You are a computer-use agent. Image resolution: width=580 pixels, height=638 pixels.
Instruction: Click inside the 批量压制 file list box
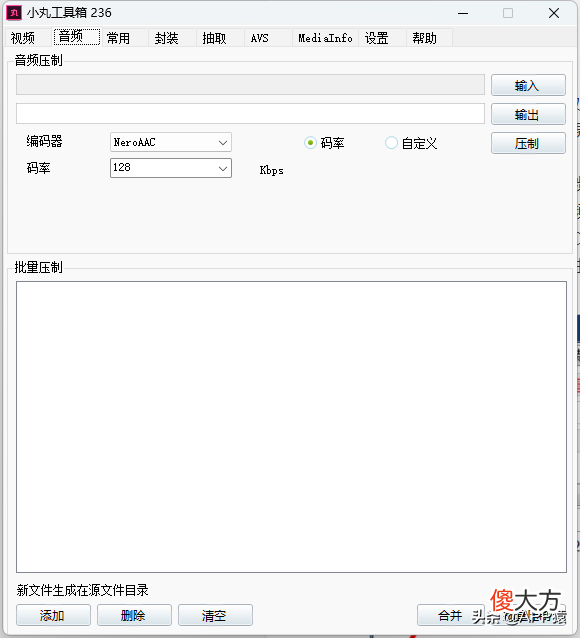(x=291, y=427)
